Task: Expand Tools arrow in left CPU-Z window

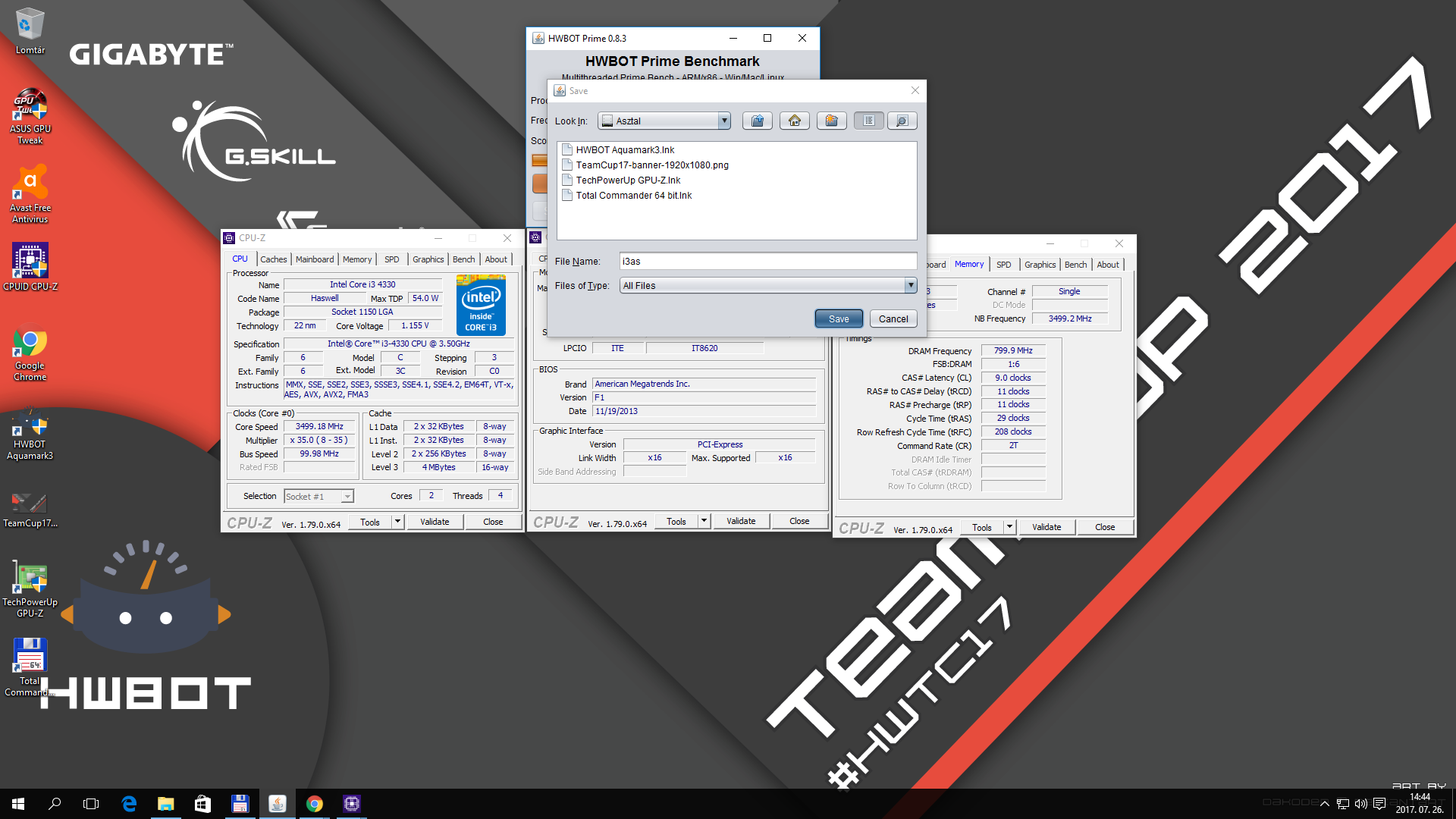Action: click(x=397, y=522)
